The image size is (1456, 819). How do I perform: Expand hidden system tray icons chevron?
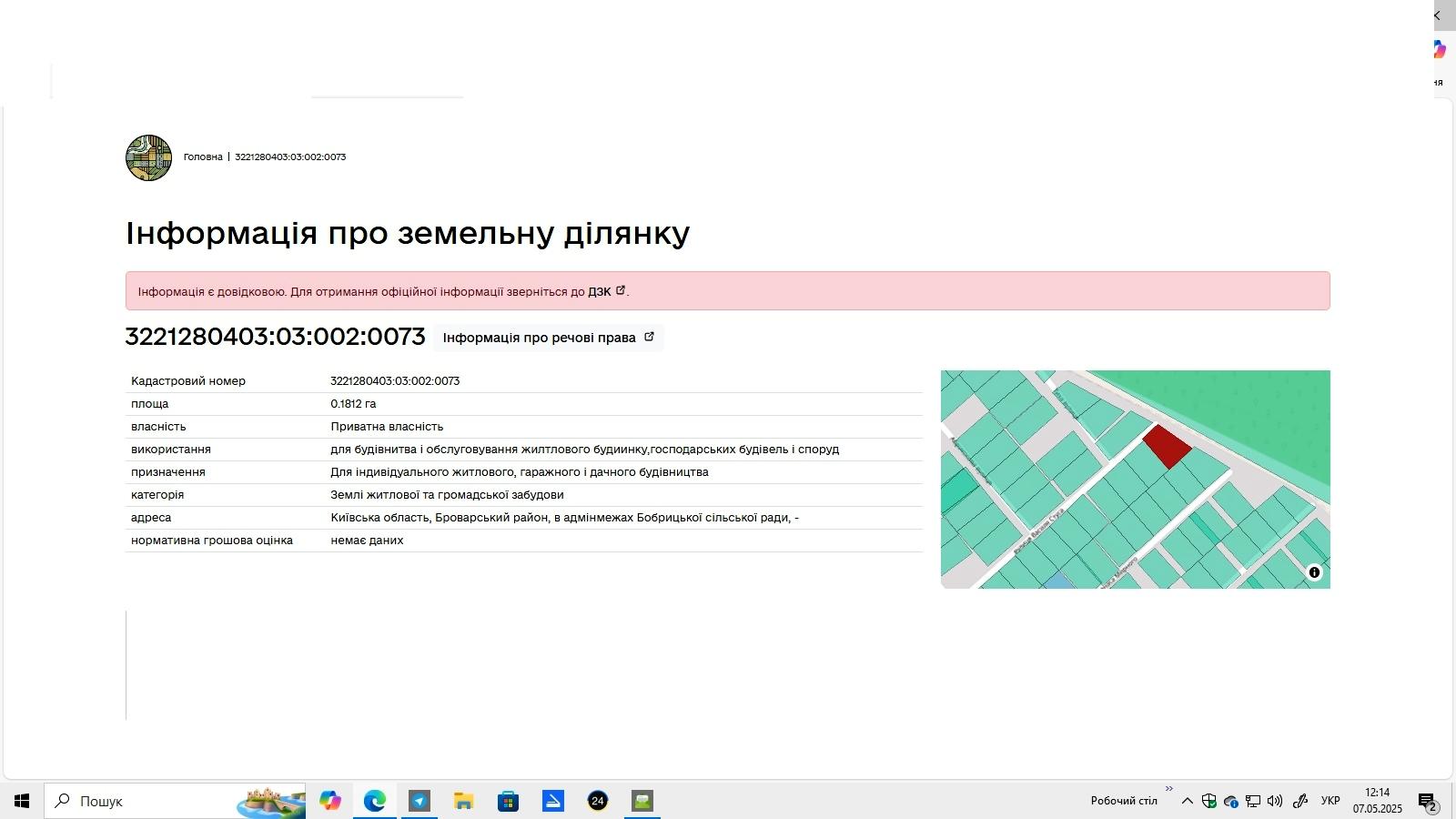coord(1188,801)
